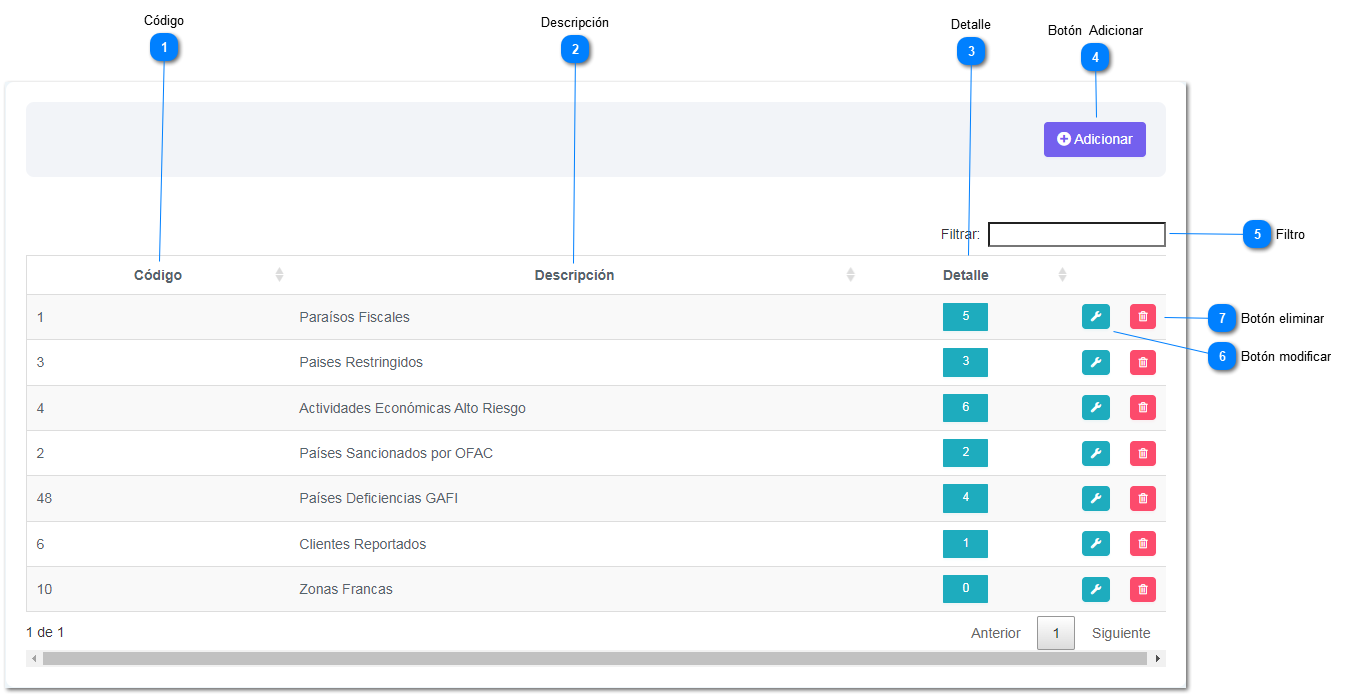Delete Países Deficiencias GAFI with trash
Screen dimensions: 1347x697
(x=1143, y=498)
